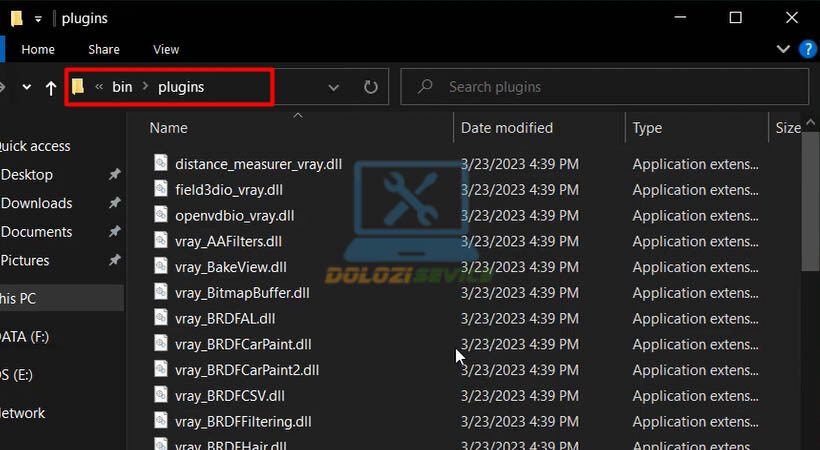Click the vray_BRDFAL.dll file icon
The width and height of the screenshot is (820, 450).
161,318
